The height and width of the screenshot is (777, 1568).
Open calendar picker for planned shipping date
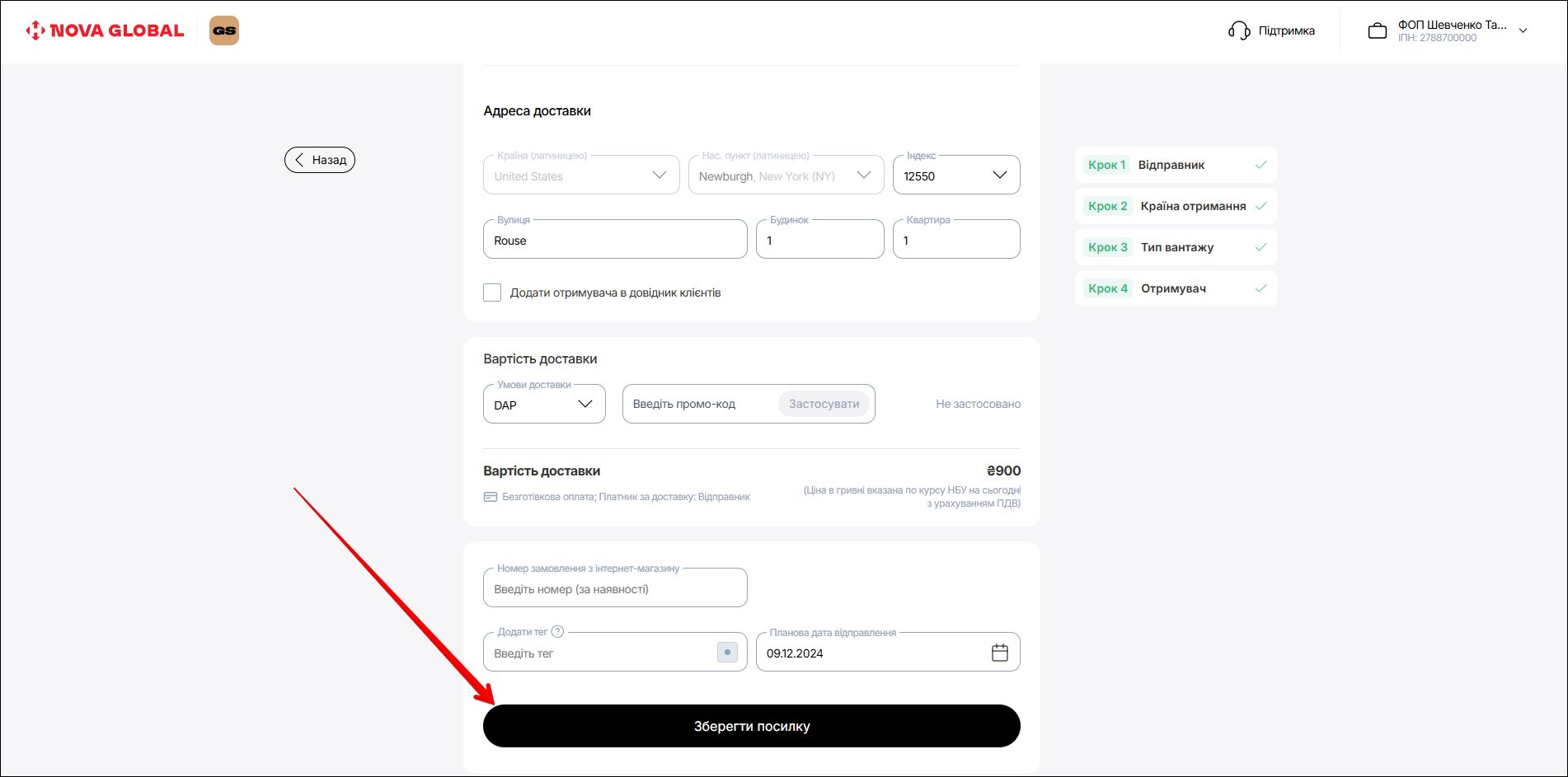tap(999, 653)
